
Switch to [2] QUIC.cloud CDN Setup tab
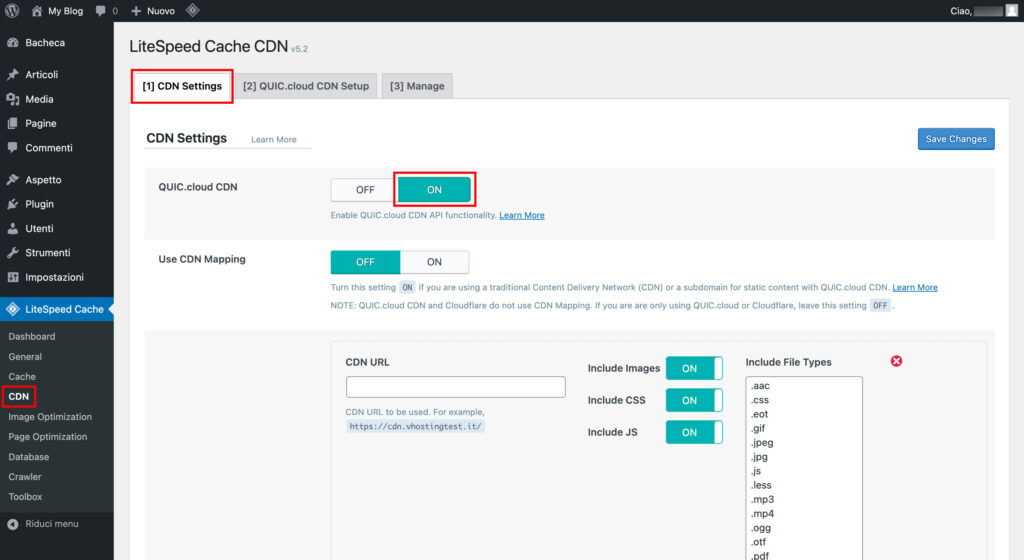pyautogui.click(x=306, y=86)
